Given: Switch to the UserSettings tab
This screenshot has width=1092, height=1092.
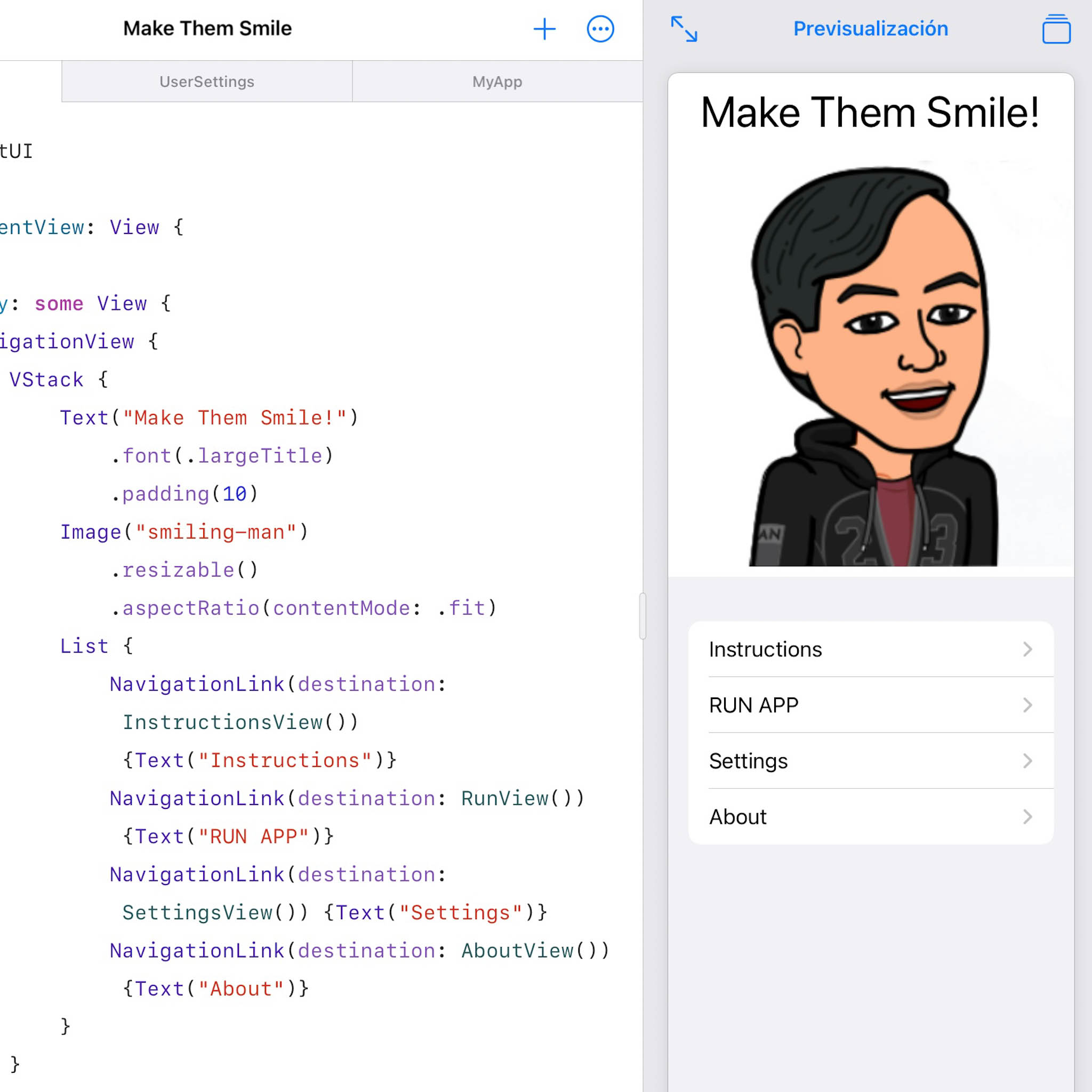Looking at the screenshot, I should point(207,82).
